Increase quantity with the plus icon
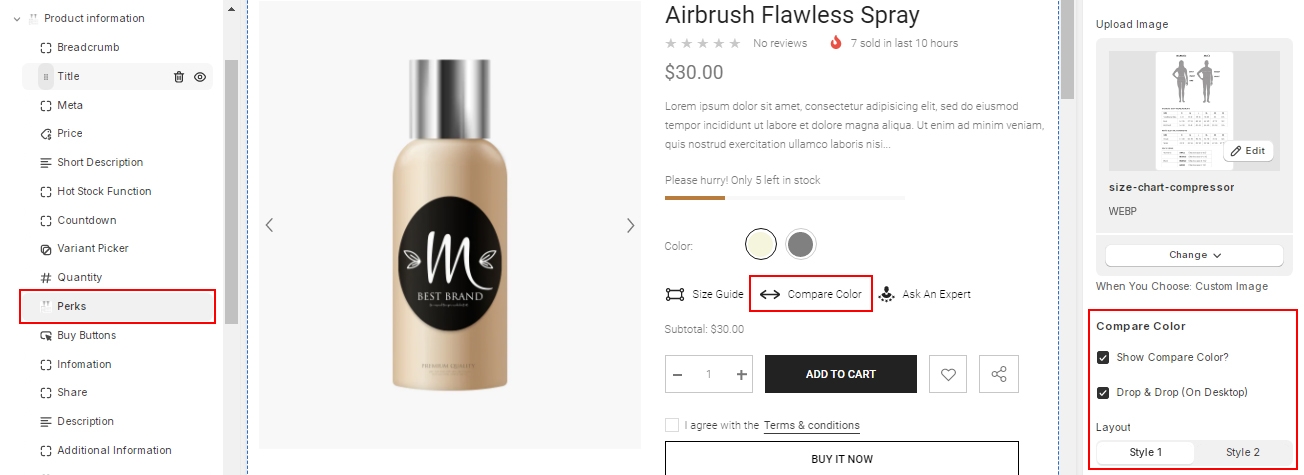 (x=741, y=375)
